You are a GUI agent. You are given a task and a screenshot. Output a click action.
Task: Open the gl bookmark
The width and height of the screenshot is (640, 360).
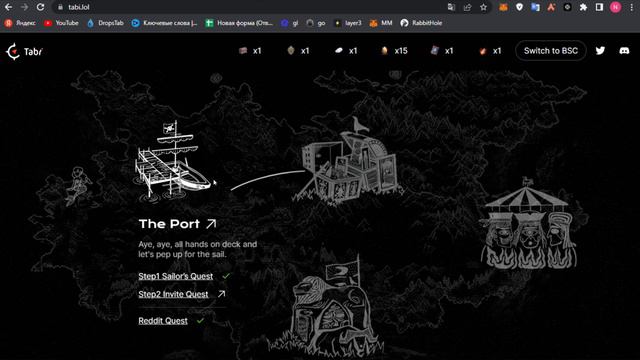tap(290, 23)
